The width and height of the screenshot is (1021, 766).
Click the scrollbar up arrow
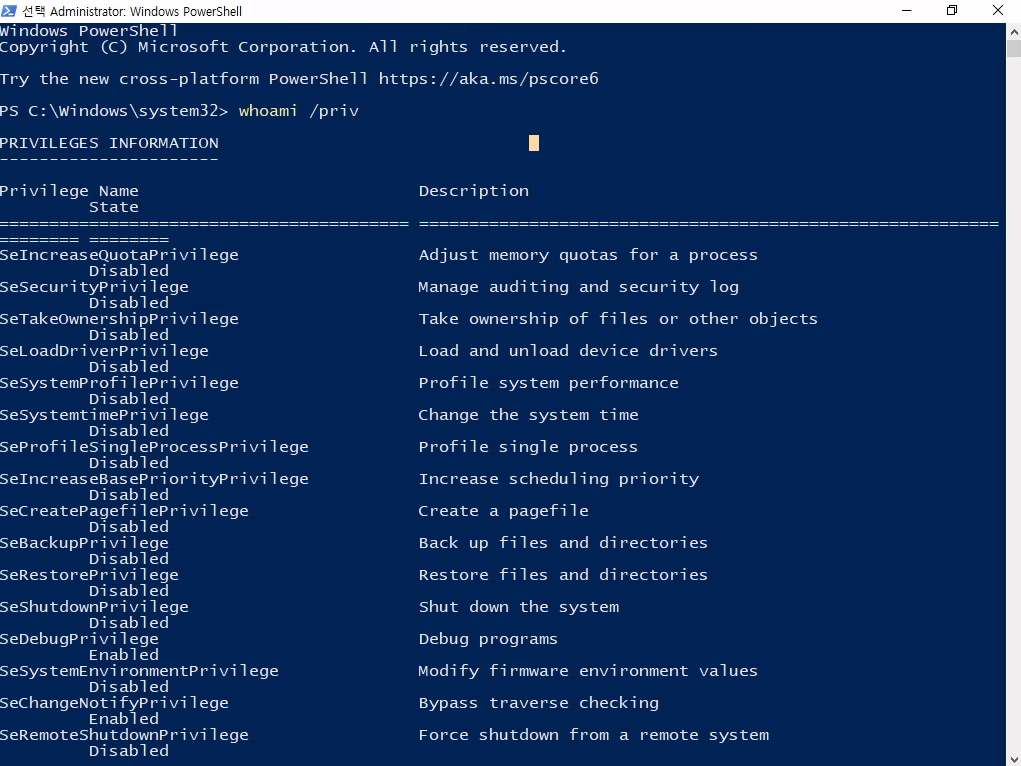pyautogui.click(x=1014, y=31)
